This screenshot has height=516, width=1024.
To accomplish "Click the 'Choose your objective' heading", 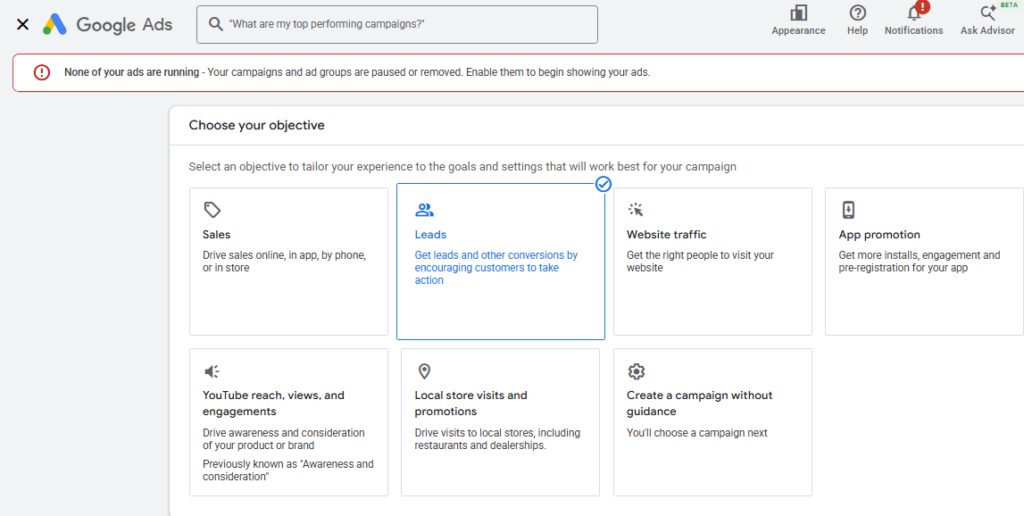I will point(257,125).
